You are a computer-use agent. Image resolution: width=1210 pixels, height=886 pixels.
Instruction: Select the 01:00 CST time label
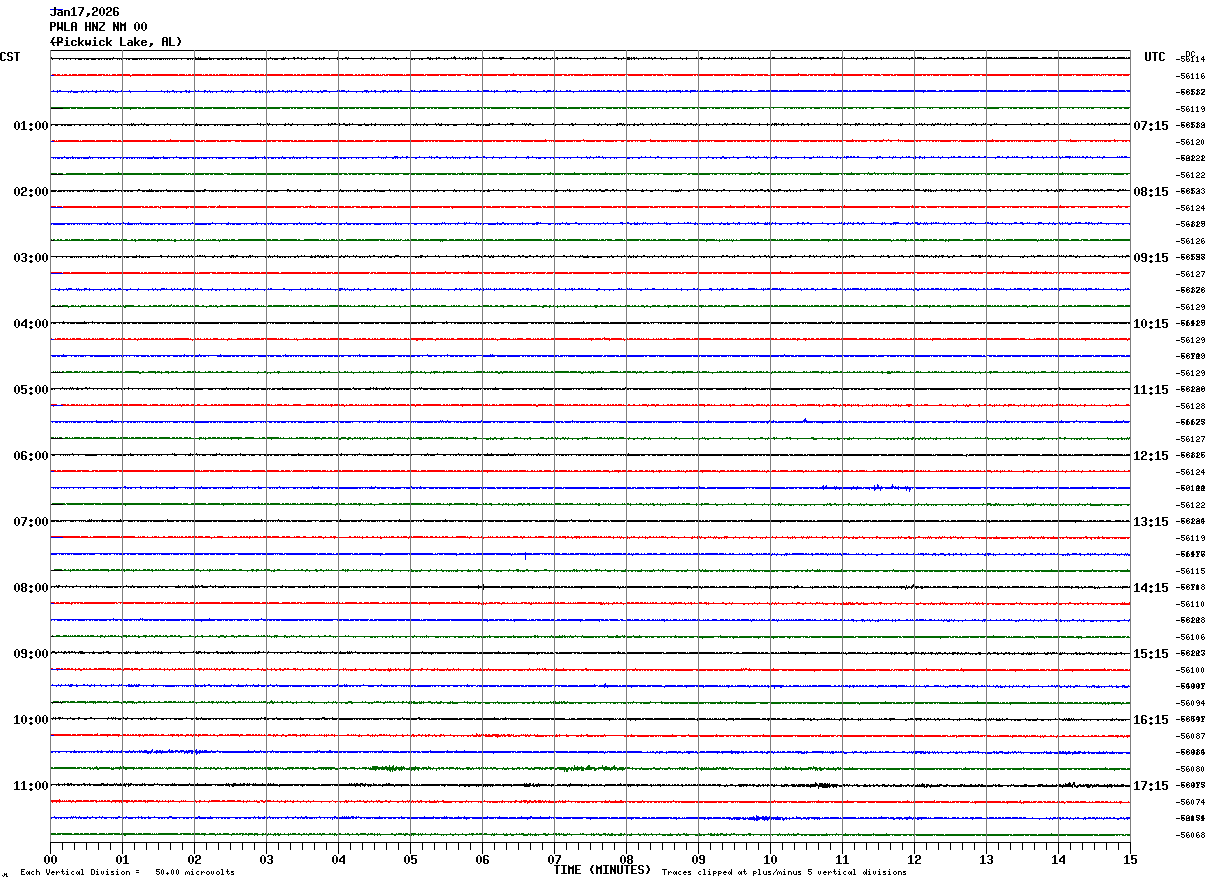(x=31, y=126)
